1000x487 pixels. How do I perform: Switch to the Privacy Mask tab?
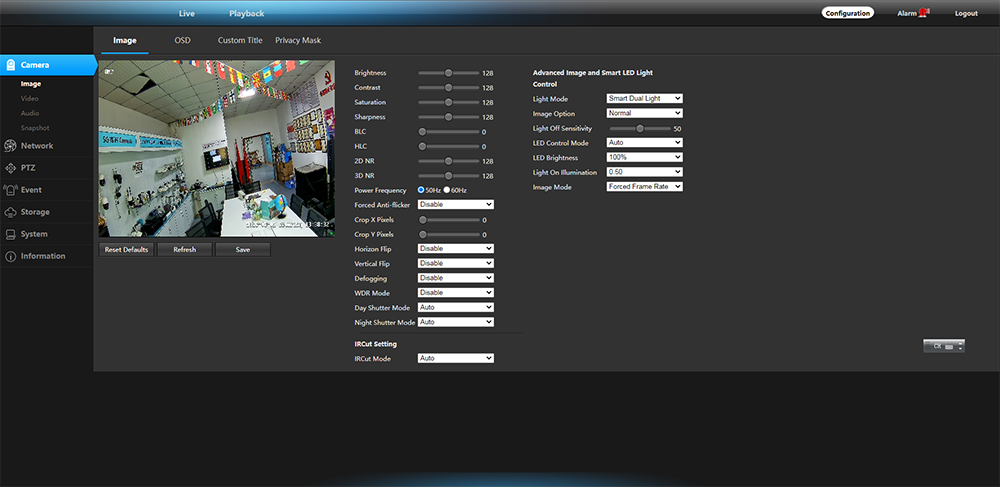click(298, 40)
